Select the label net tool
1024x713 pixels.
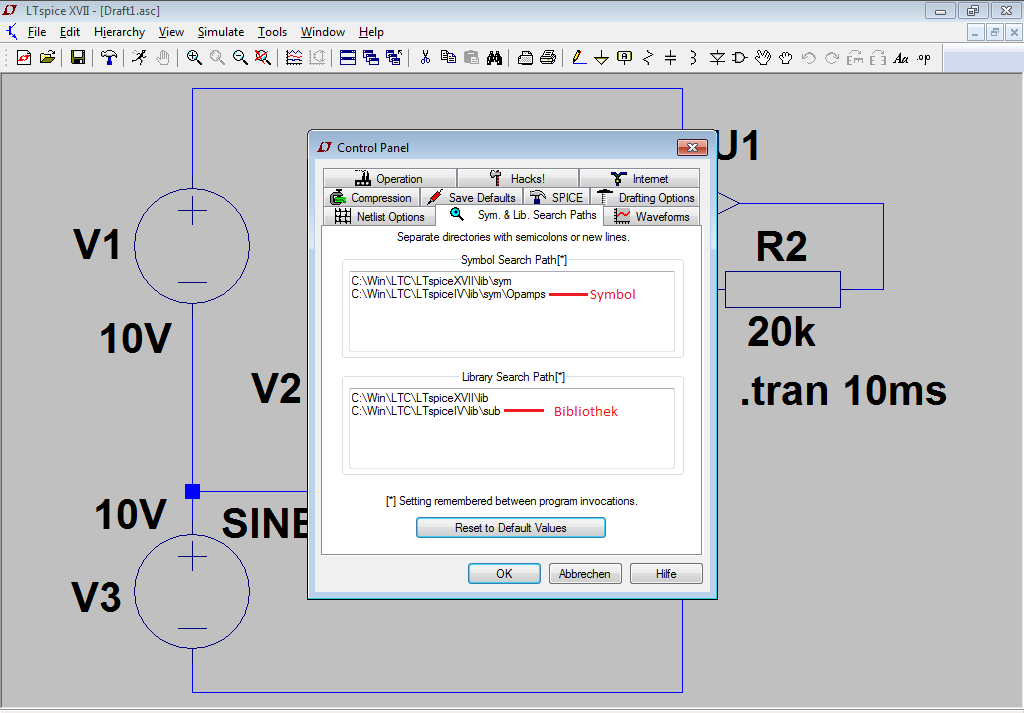[x=624, y=58]
